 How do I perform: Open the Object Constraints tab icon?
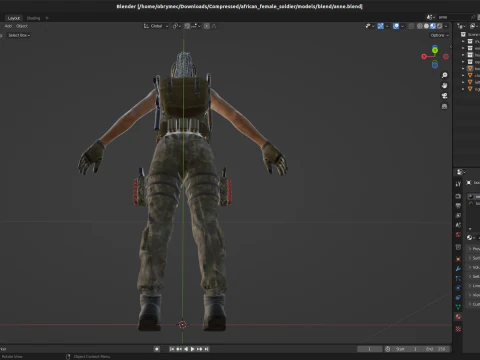[458, 297]
